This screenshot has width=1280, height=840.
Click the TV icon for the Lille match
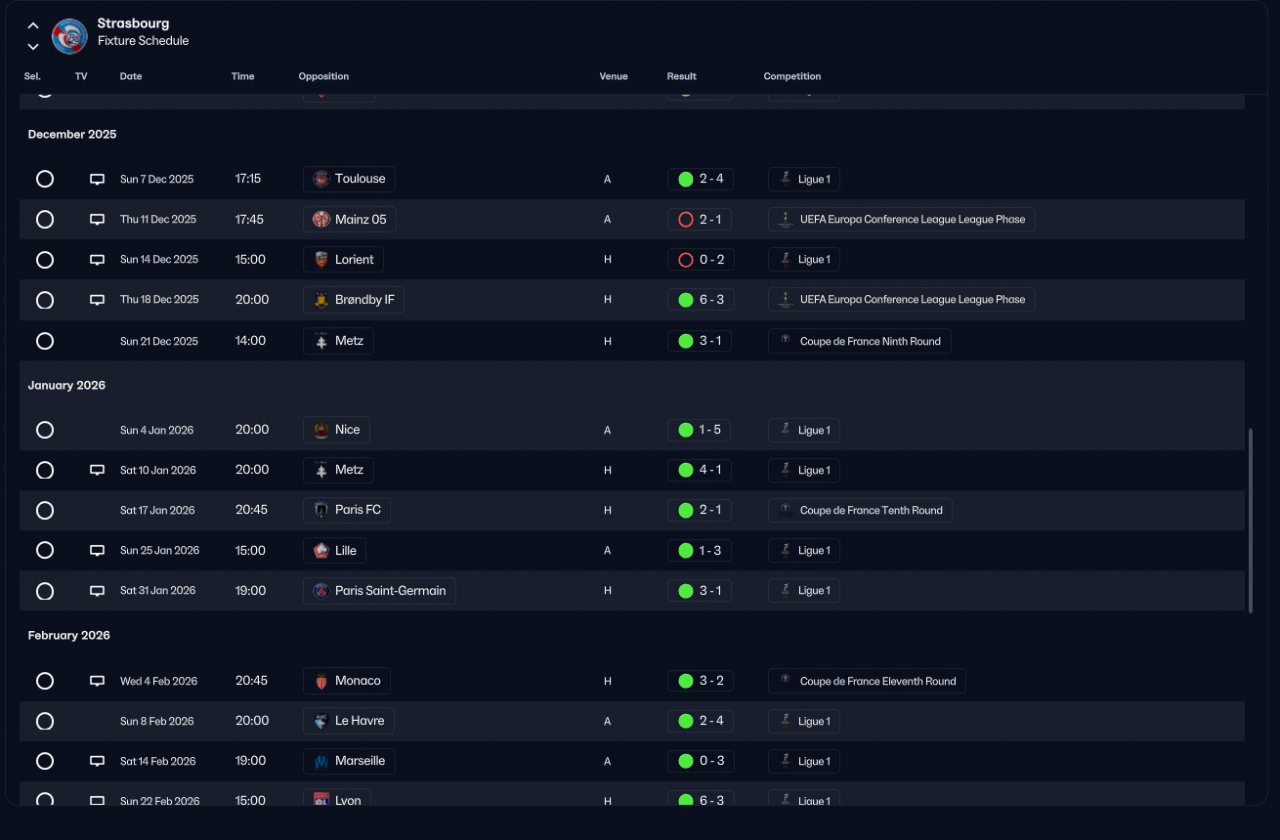point(97,551)
